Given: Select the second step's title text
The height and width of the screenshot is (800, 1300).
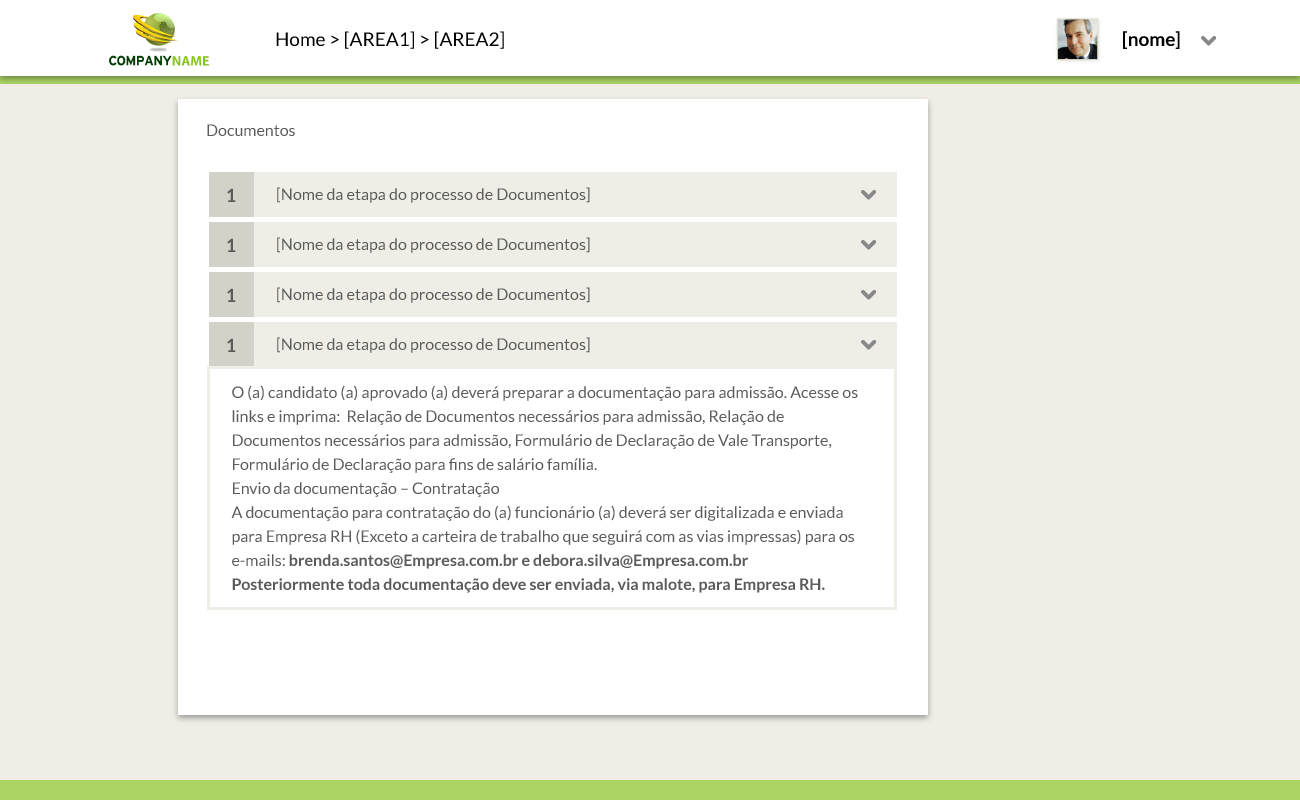Looking at the screenshot, I should point(433,244).
